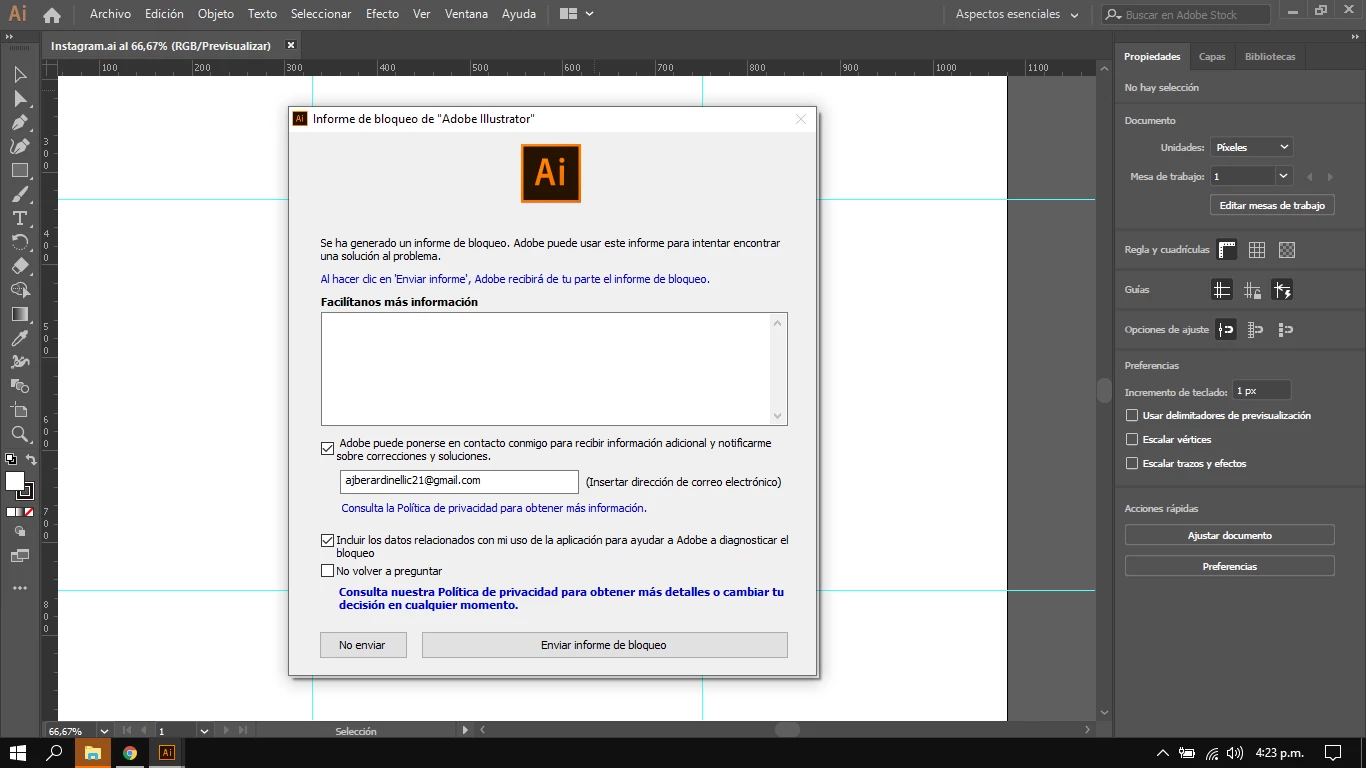Swap fill and stroke colors
Viewport: 1366px width, 768px height.
31,461
